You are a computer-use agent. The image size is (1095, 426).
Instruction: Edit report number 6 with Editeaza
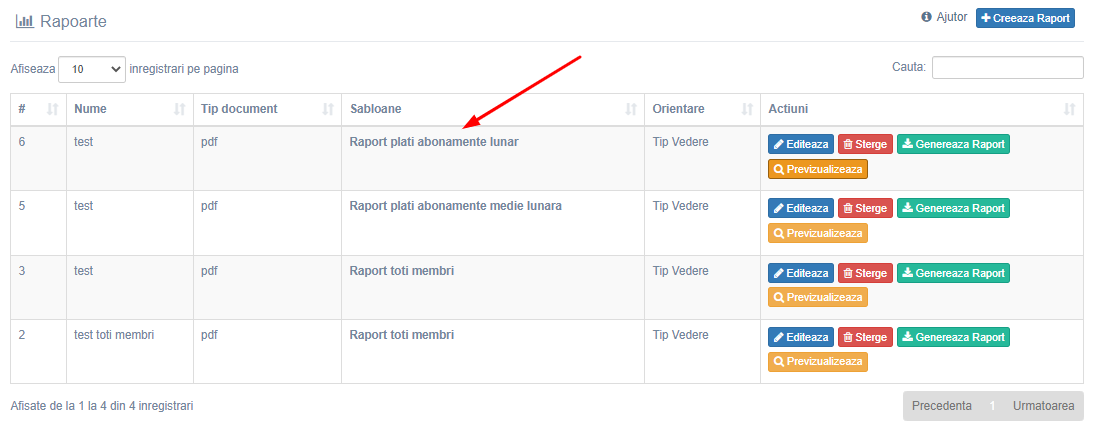pyautogui.click(x=801, y=145)
